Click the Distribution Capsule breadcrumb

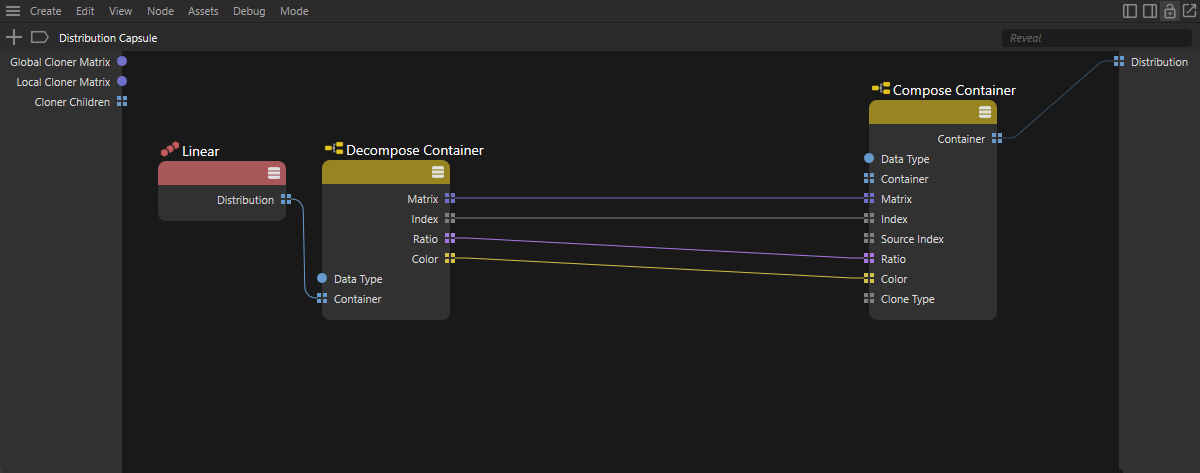tap(108, 38)
